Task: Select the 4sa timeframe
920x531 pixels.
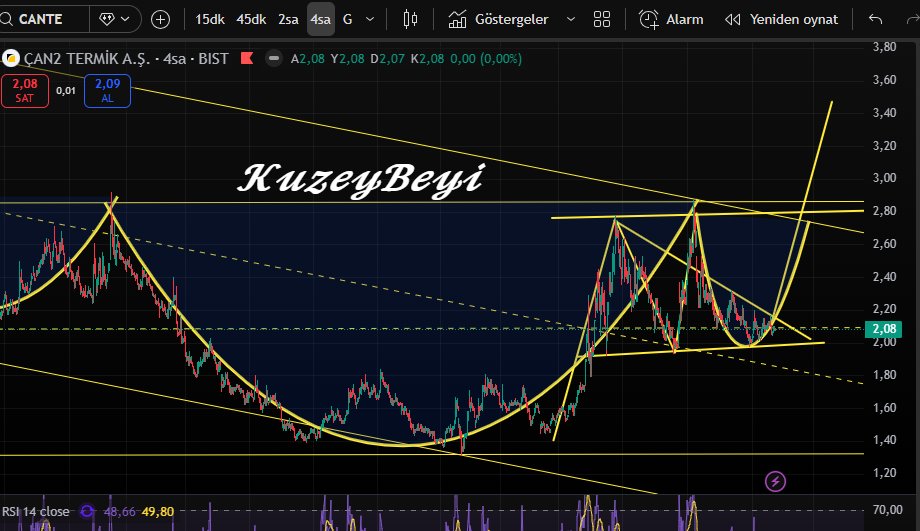Action: tap(320, 19)
